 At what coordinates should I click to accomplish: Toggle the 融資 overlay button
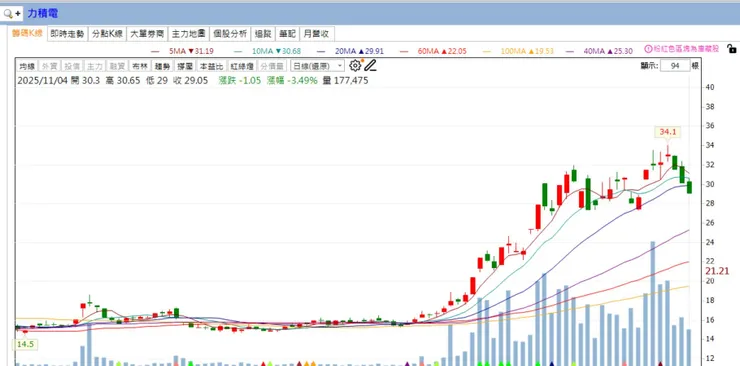pyautogui.click(x=117, y=66)
